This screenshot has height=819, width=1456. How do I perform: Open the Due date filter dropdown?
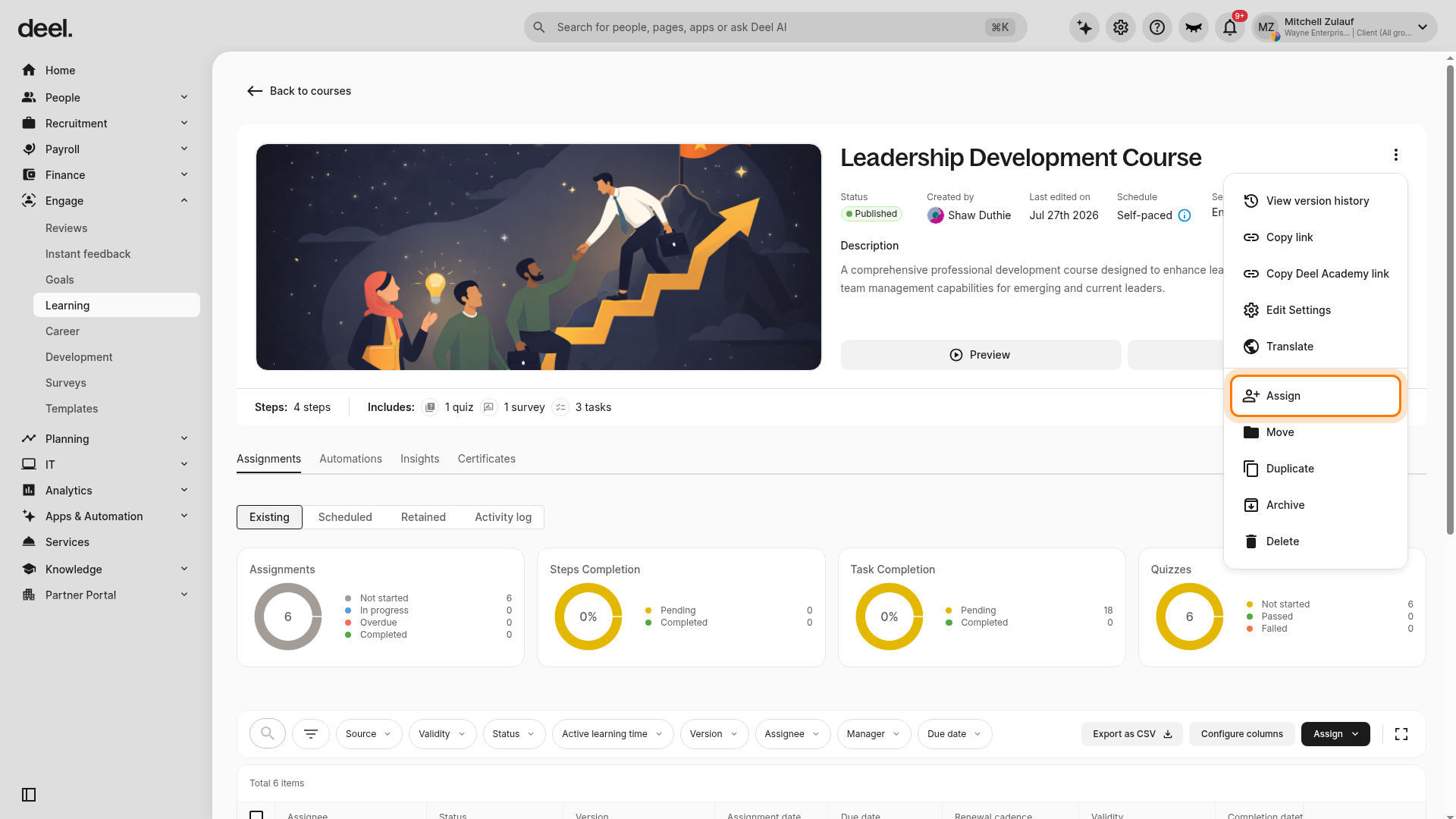point(954,734)
